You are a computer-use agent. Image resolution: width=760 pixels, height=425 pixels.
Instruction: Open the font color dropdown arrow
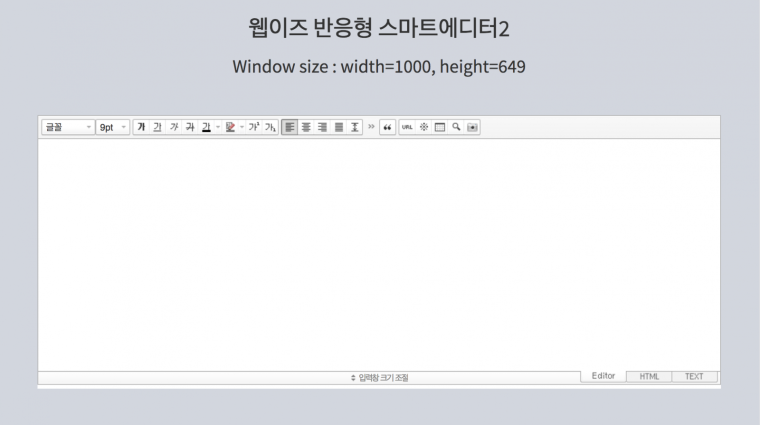pos(217,127)
